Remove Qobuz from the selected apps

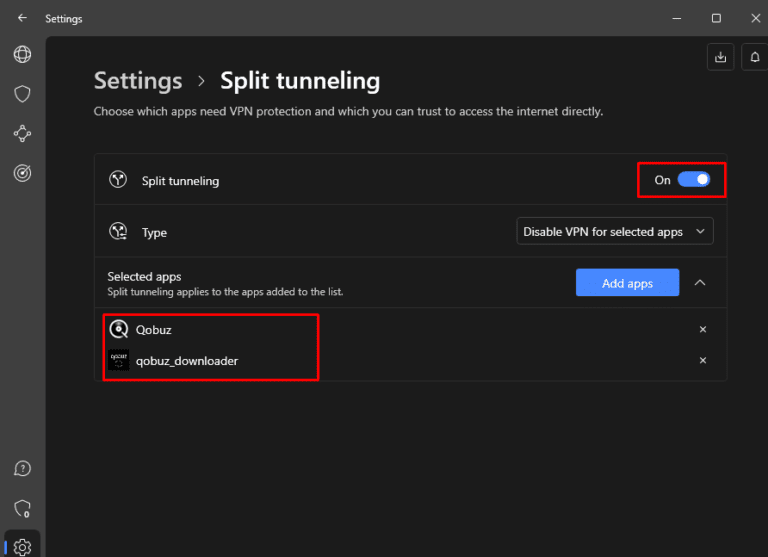click(702, 329)
